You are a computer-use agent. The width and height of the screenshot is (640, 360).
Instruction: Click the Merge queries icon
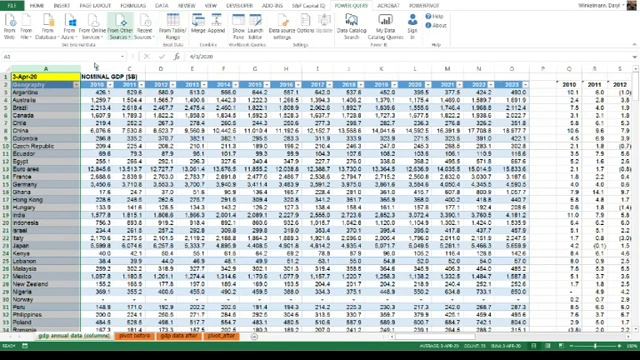point(198,24)
